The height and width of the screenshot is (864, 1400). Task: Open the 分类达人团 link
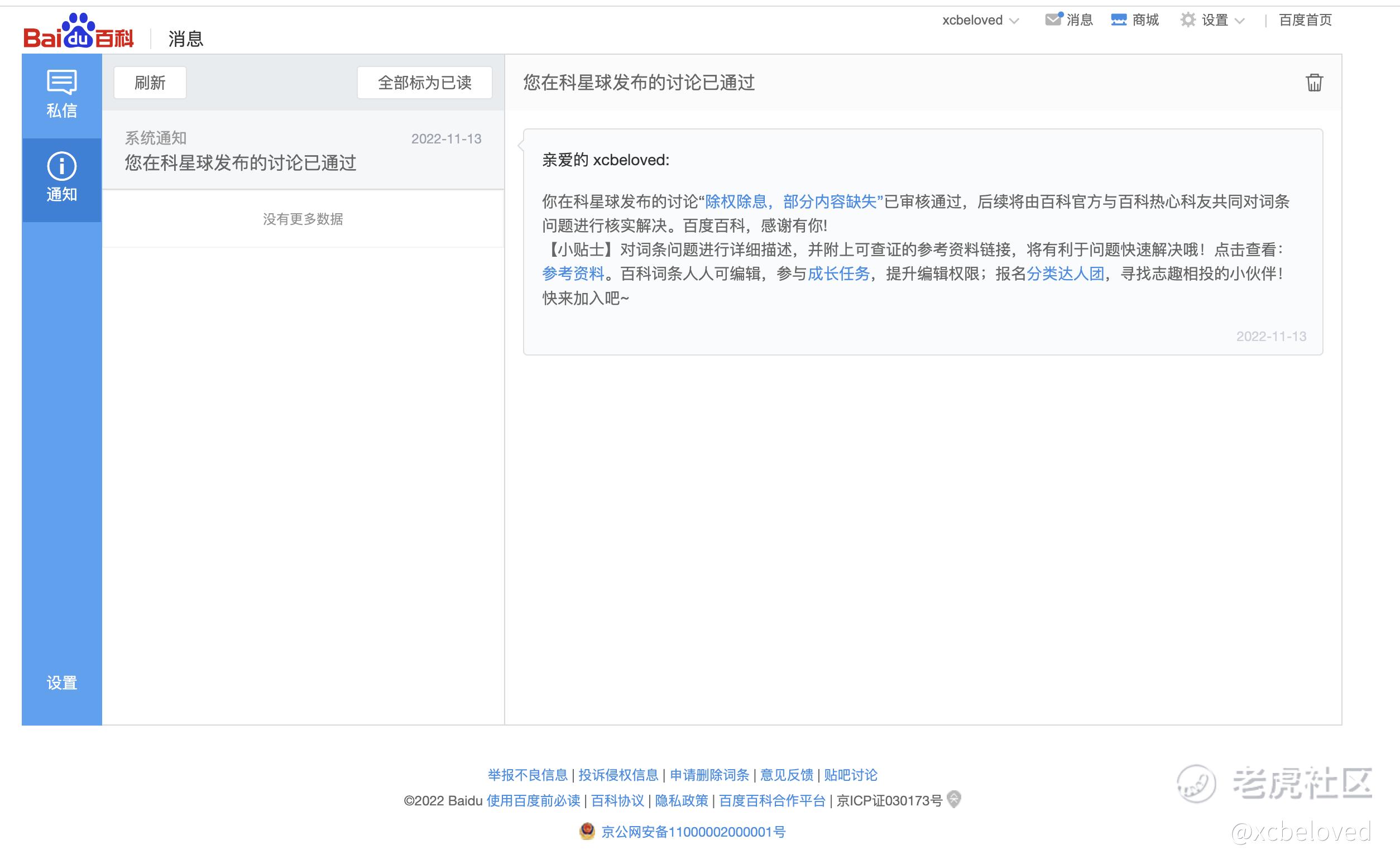coord(1065,273)
